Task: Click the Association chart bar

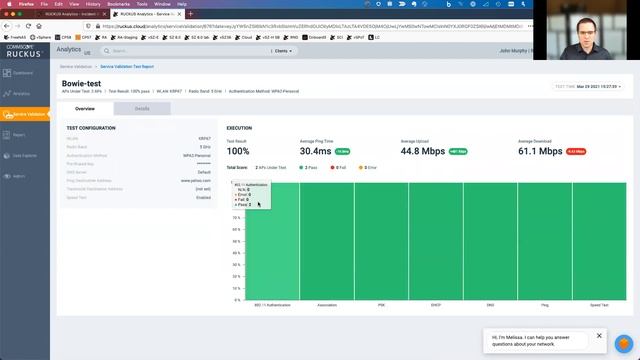Action: [327, 241]
